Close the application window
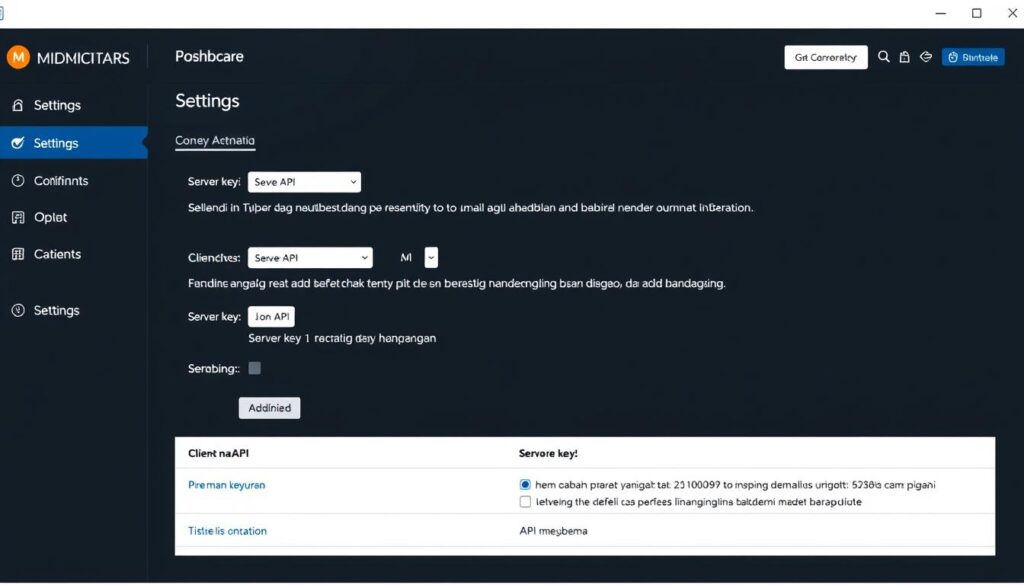The width and height of the screenshot is (1024, 585). coord(1012,13)
